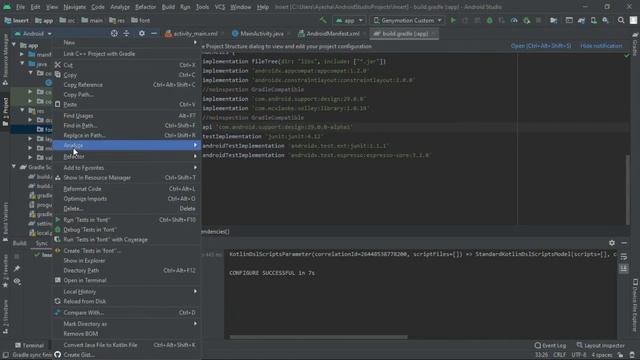Open the app run configuration dropdown
Viewport: 640px width, 360px height.
tap(349, 20)
